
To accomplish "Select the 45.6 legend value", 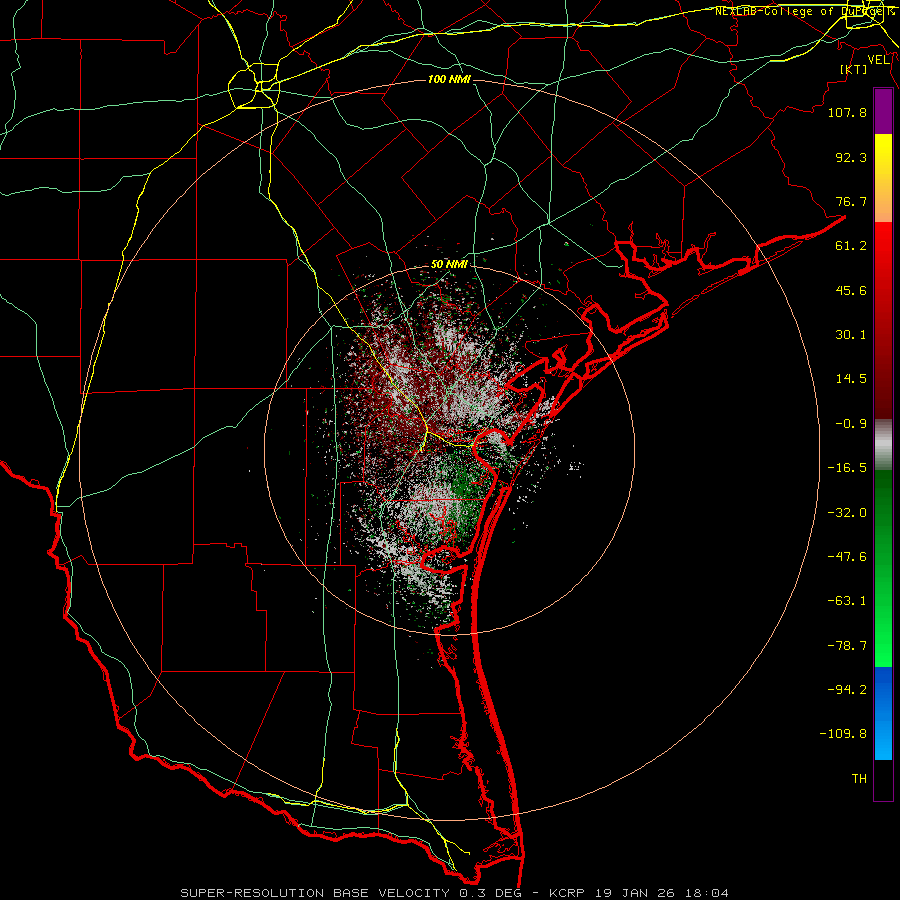I will coord(851,290).
